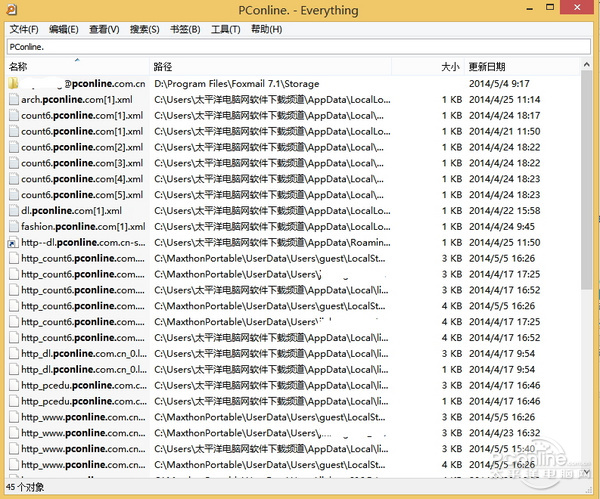Viewport: 600px width, 499px height.
Task: Select file icon of count6.pconline.com[2].xml
Action: click(14, 147)
